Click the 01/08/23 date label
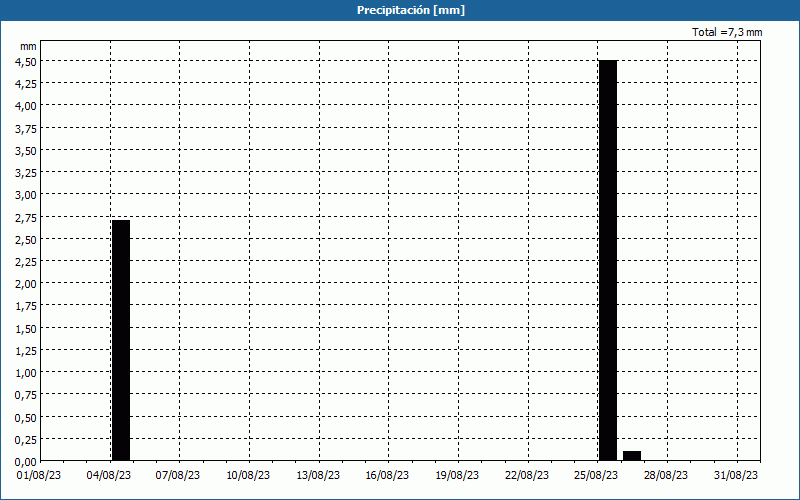This screenshot has height=500, width=800. tap(39, 475)
